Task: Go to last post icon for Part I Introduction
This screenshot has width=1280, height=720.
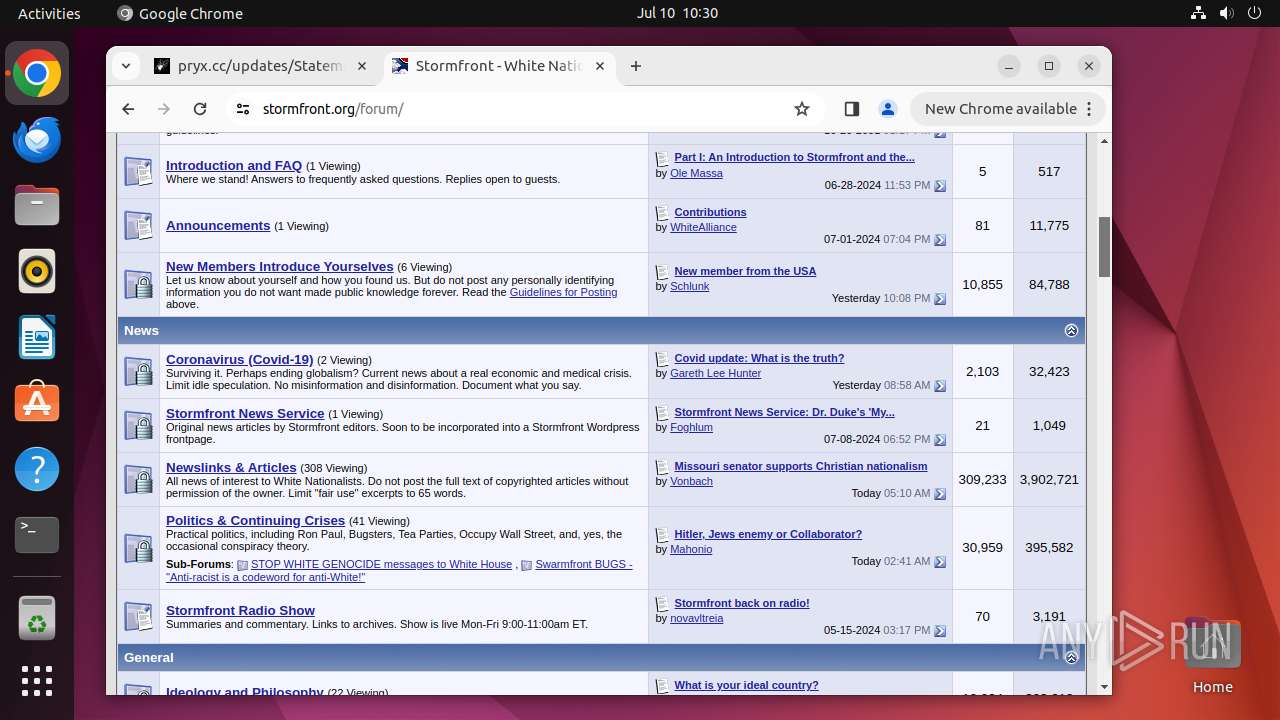Action: pos(940,186)
